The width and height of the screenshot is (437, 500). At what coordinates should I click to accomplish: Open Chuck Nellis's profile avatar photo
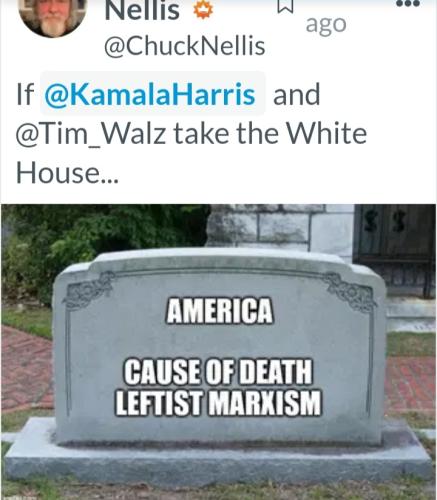(53, 17)
